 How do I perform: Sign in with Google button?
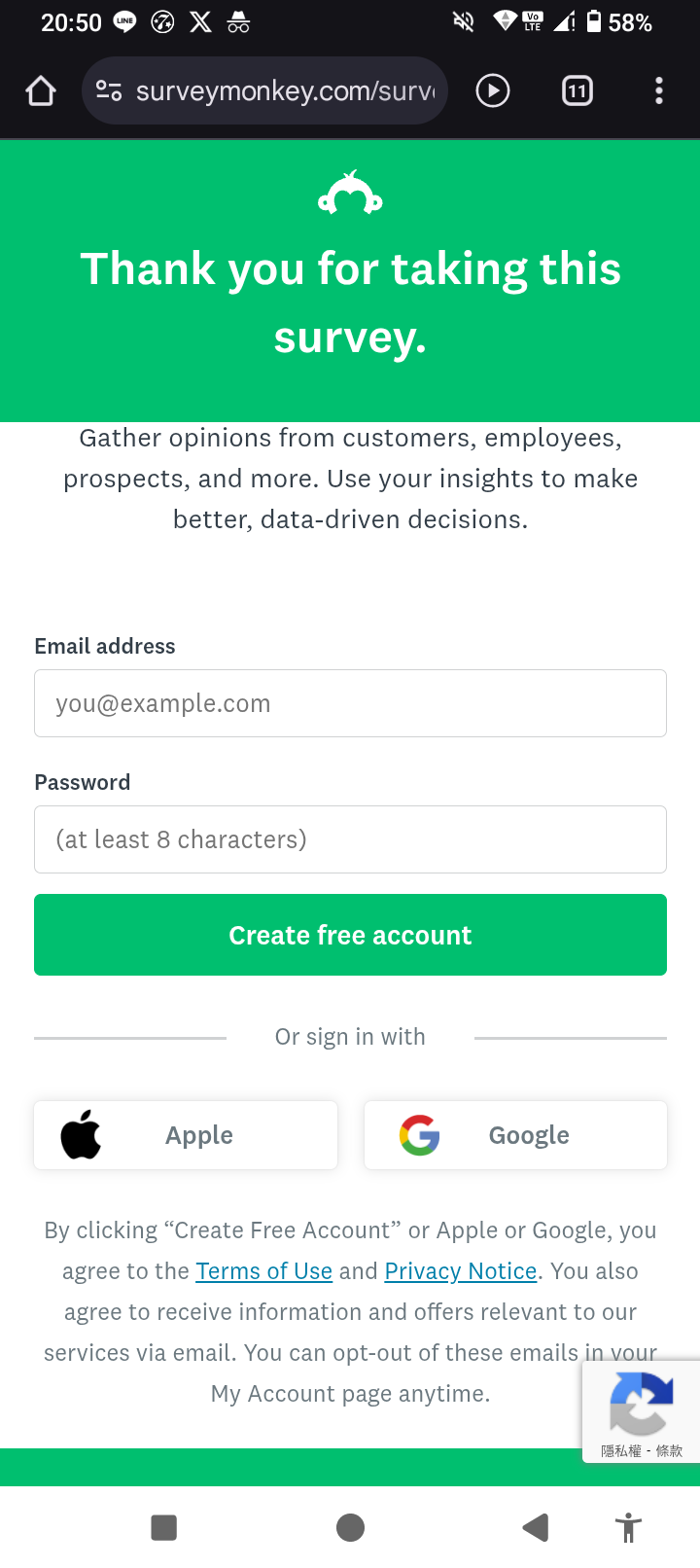(515, 1135)
